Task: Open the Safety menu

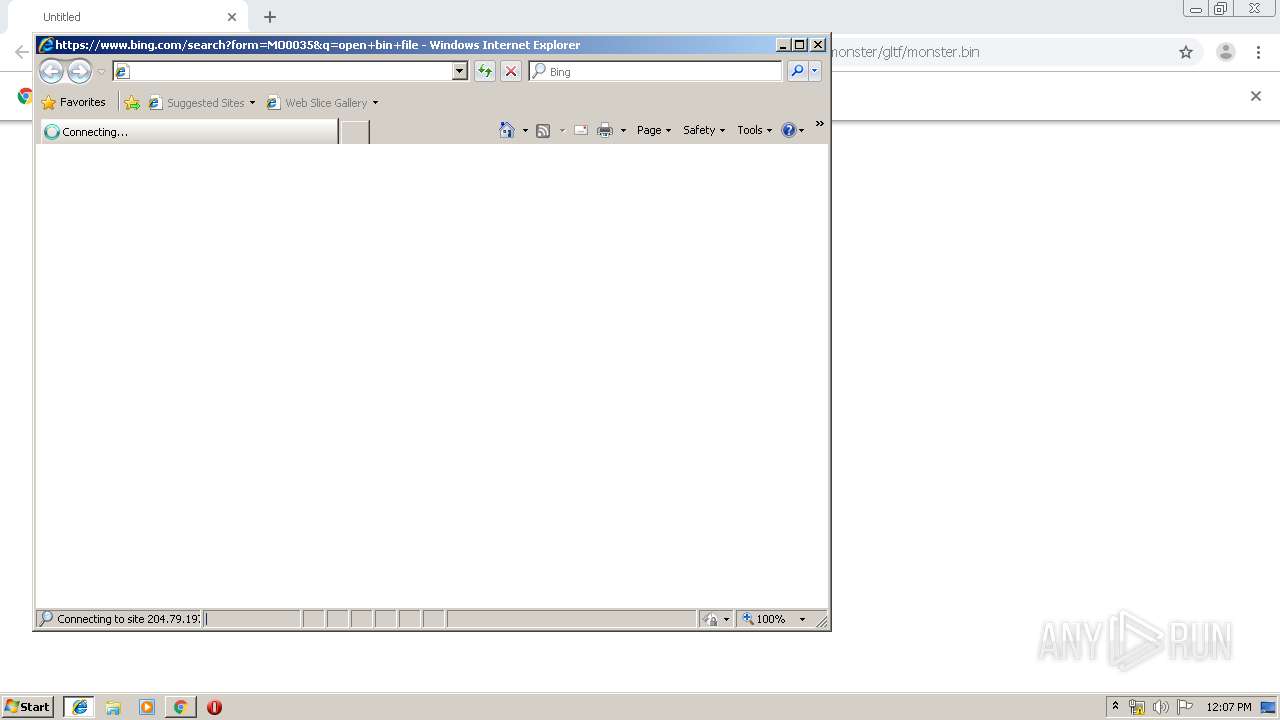Action: [704, 130]
